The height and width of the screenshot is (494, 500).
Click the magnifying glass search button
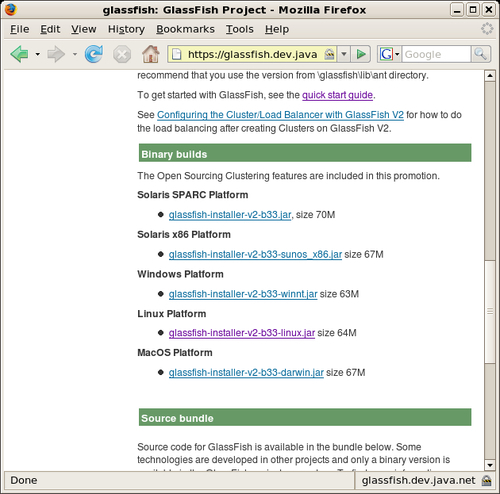[480, 54]
